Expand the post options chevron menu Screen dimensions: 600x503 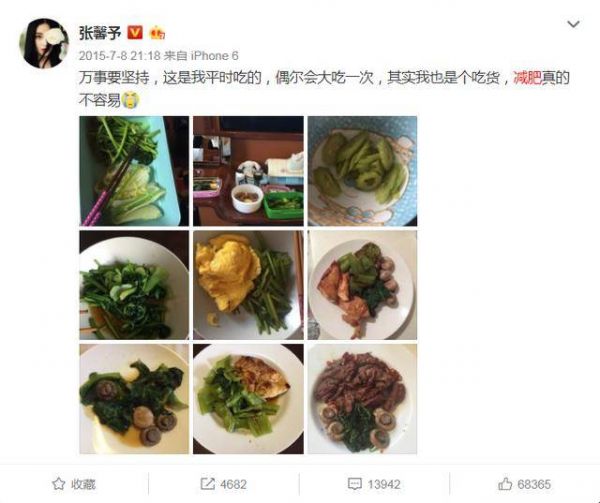573,24
